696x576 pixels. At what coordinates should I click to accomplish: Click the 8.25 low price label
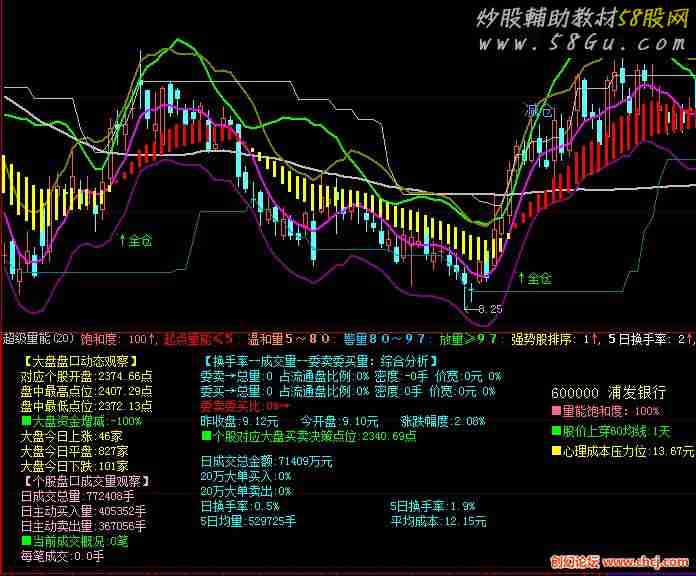[490, 309]
